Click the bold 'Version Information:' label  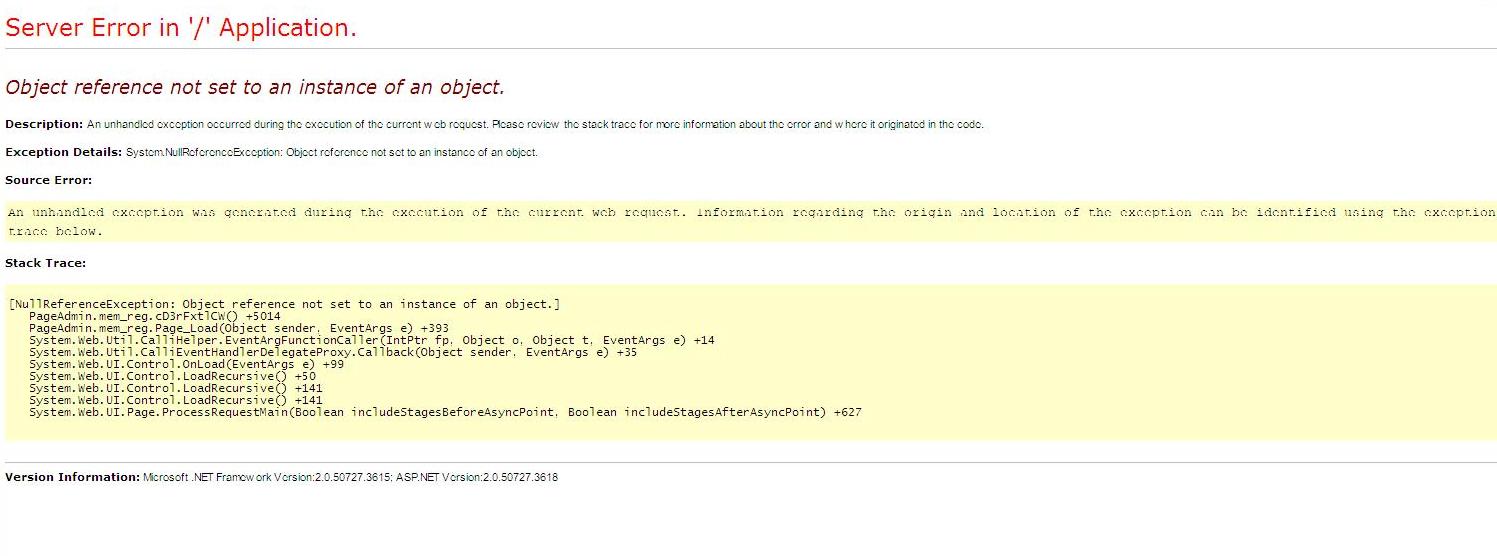click(72, 477)
